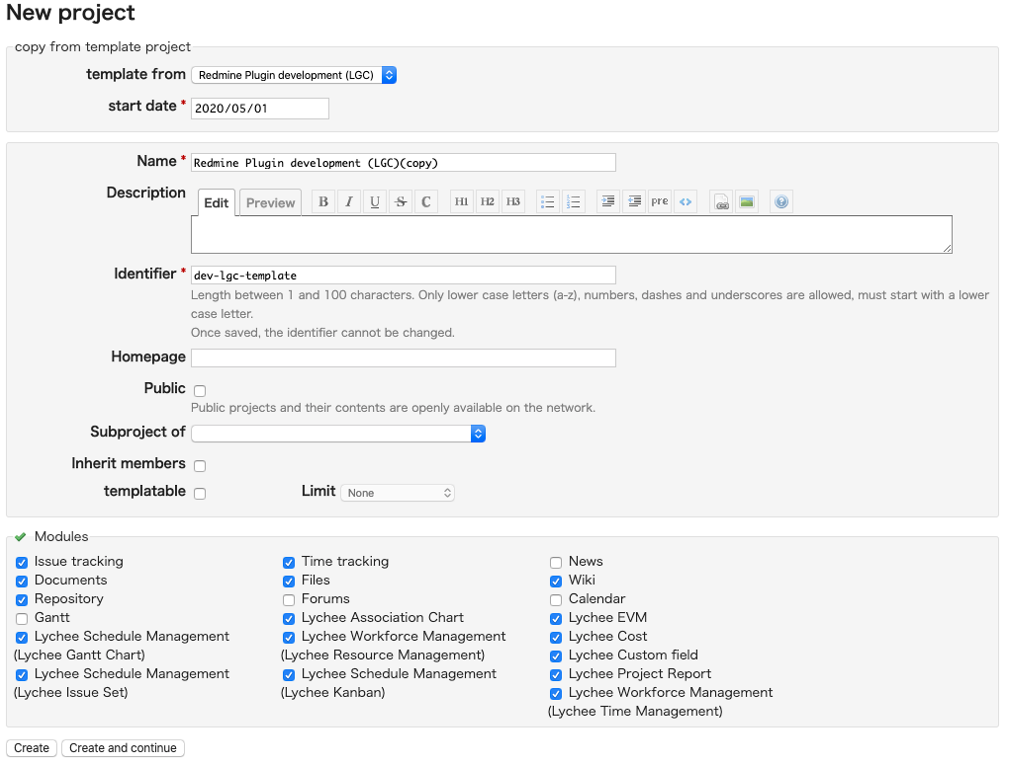Insert unordered bullet list
This screenshot has width=1024, height=760.
point(547,202)
